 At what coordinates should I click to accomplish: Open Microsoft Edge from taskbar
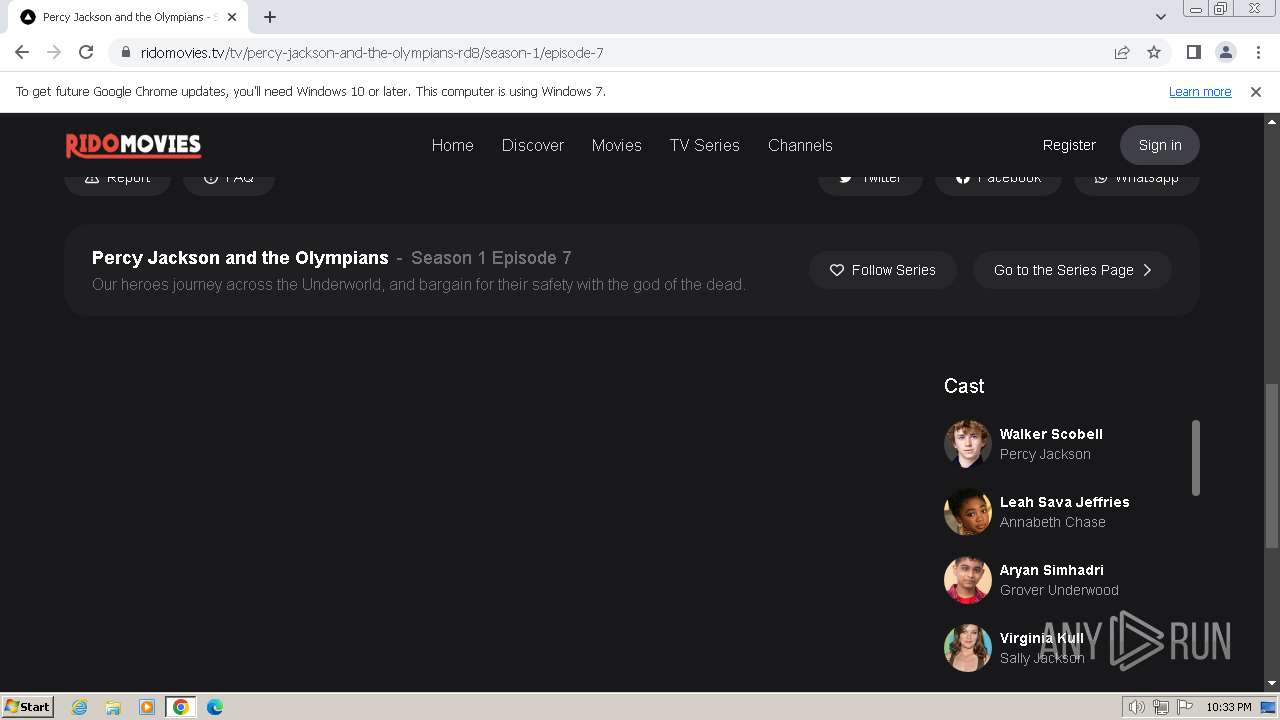tap(215, 707)
